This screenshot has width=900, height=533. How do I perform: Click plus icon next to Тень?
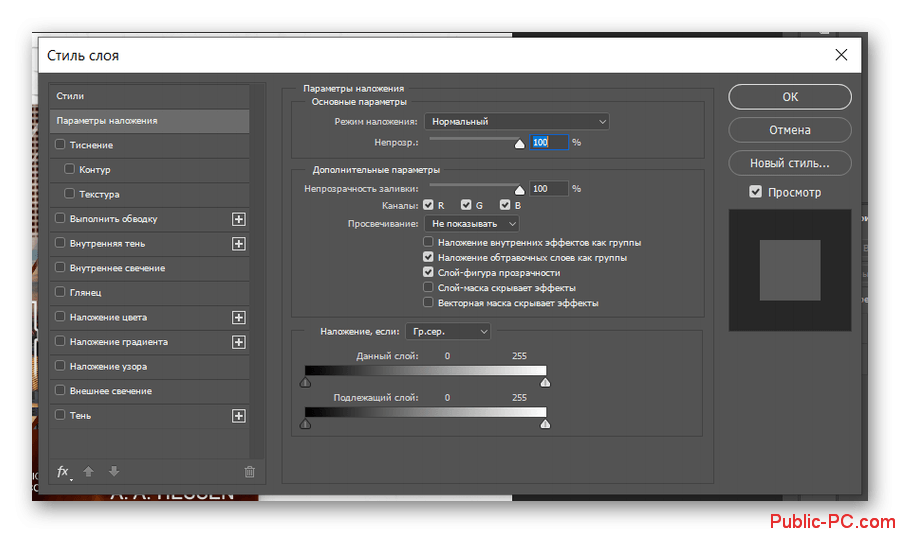(x=239, y=416)
